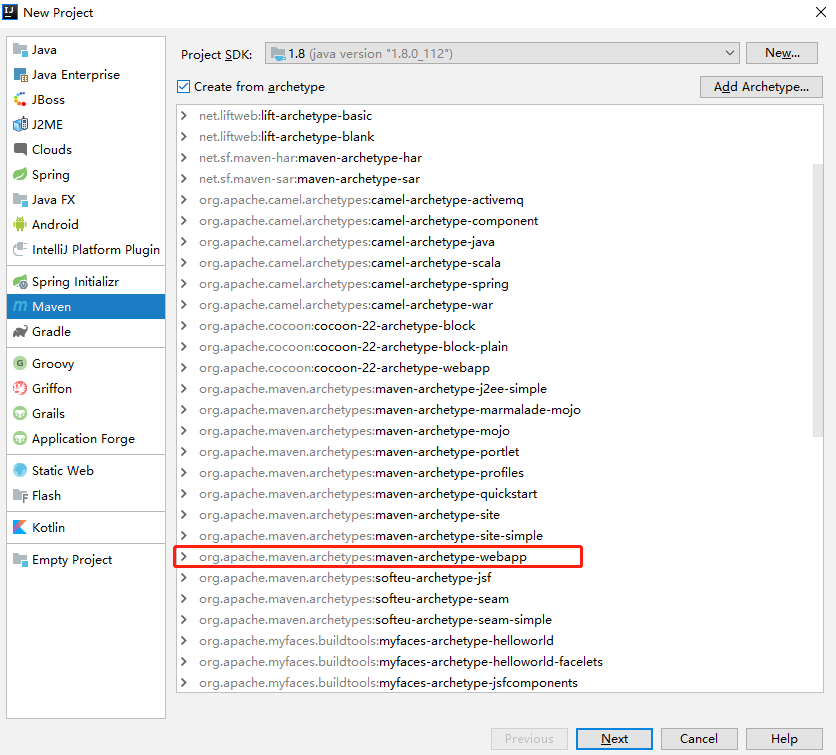Select Static Web project type
This screenshot has width=836, height=755.
coord(86,470)
